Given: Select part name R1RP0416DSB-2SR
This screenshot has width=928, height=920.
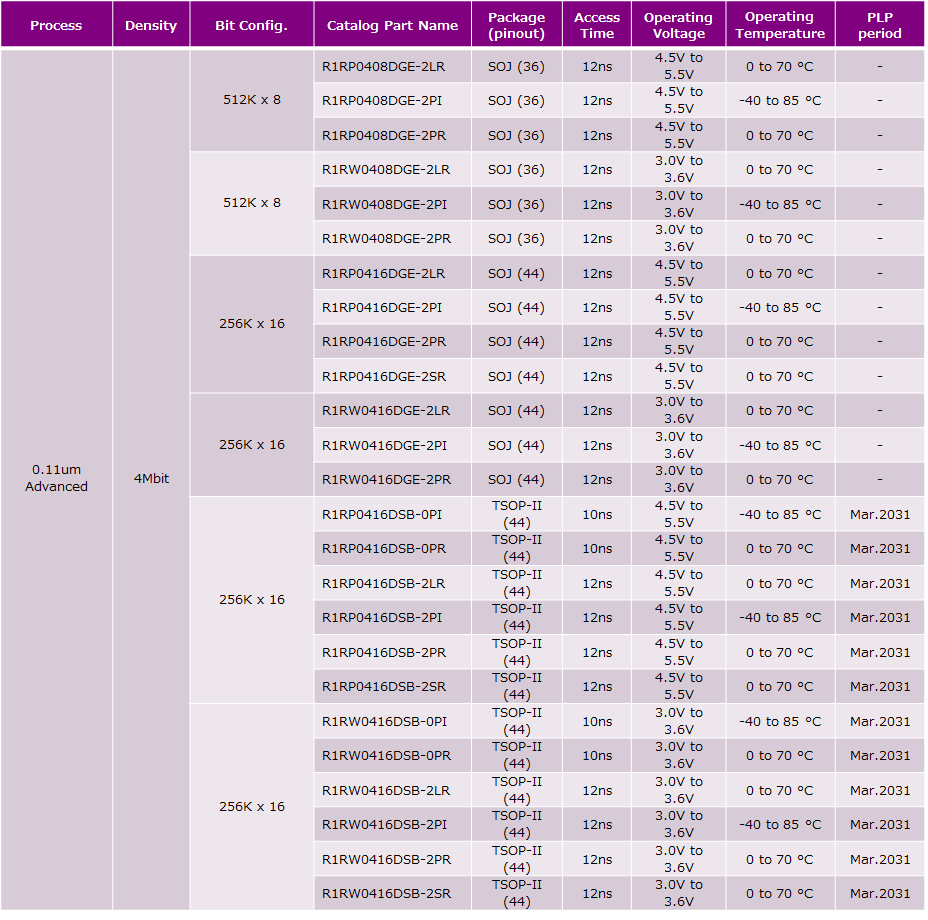Looking at the screenshot, I should pyautogui.click(x=384, y=687).
